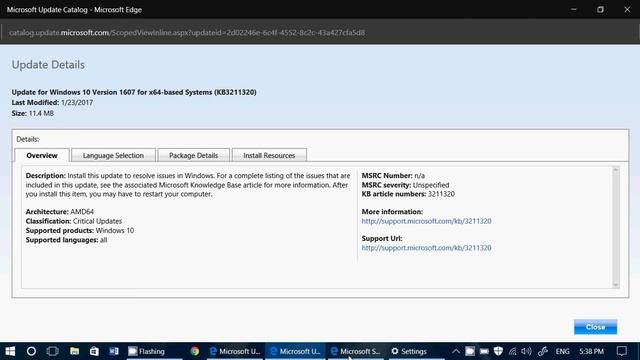
Task: Show hidden system tray icons
Action: click(x=456, y=351)
